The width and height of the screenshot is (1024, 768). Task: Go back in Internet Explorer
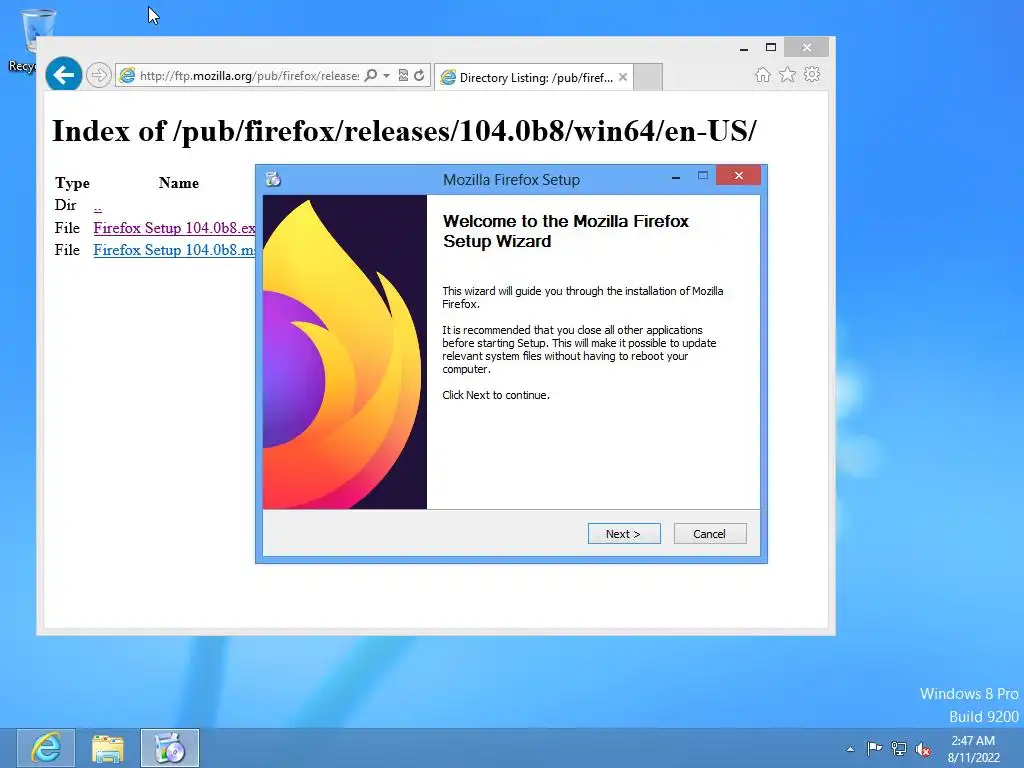pyautogui.click(x=63, y=75)
